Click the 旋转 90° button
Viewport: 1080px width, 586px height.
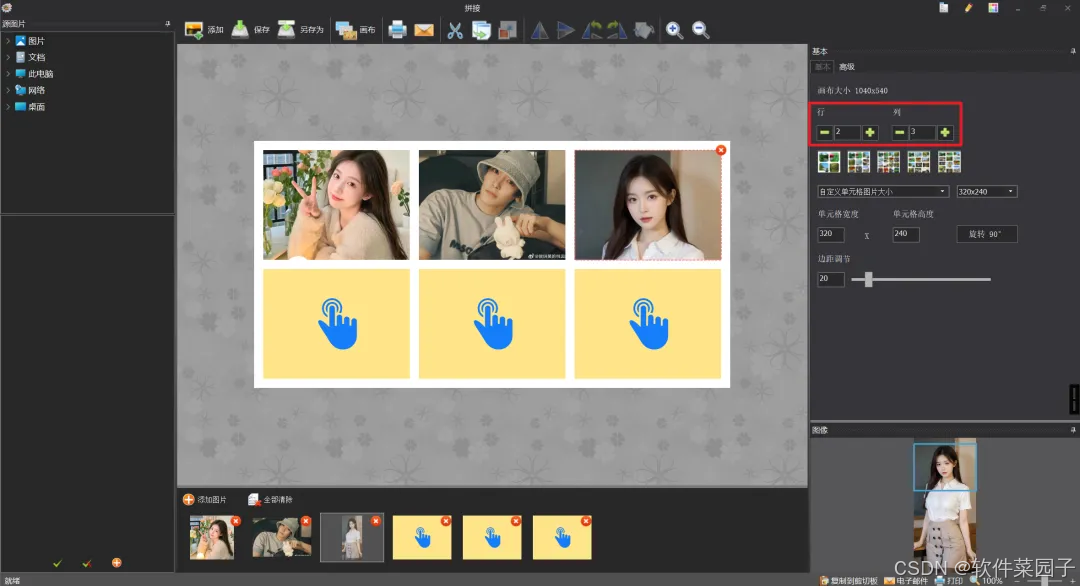coord(986,234)
